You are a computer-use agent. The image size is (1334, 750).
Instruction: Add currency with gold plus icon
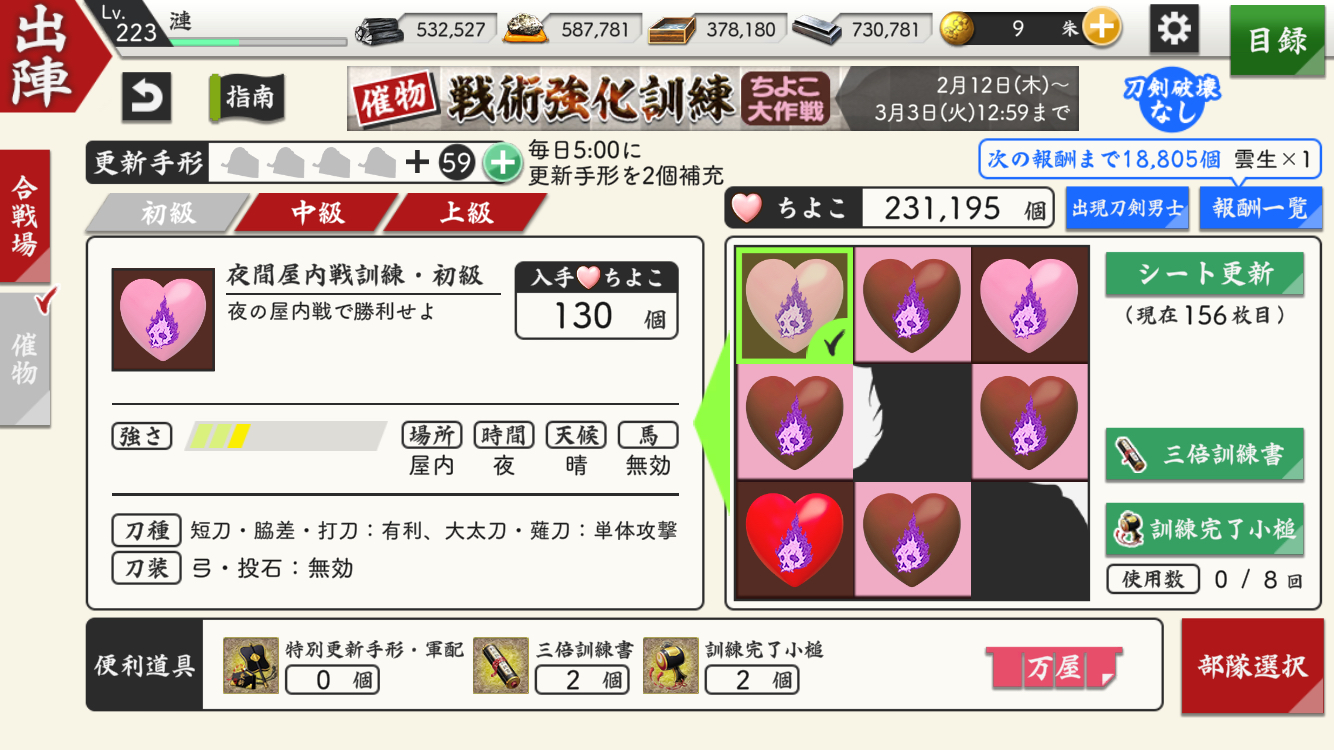coord(1101,29)
